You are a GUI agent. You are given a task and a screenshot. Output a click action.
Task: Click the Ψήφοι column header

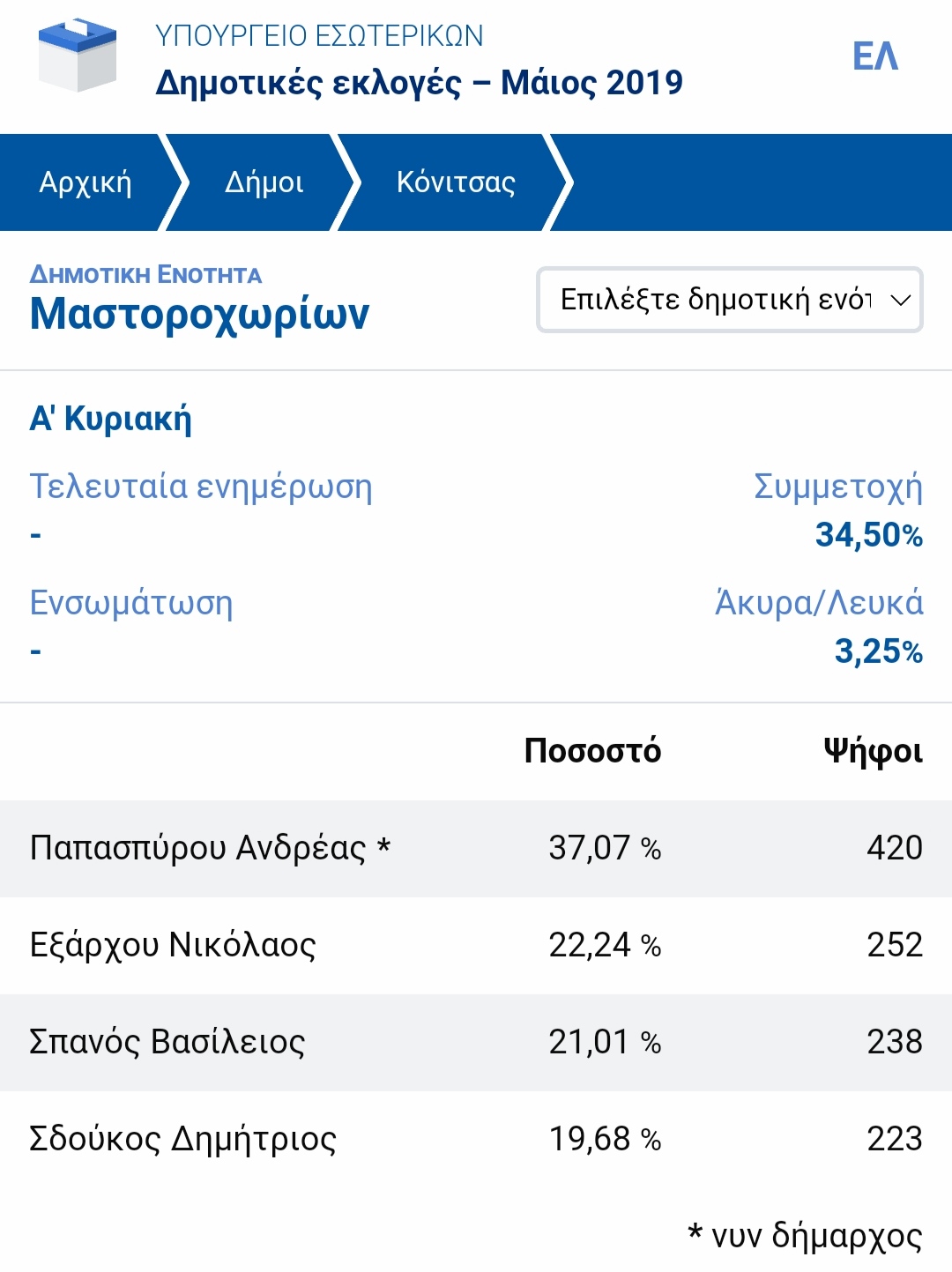[x=873, y=751]
